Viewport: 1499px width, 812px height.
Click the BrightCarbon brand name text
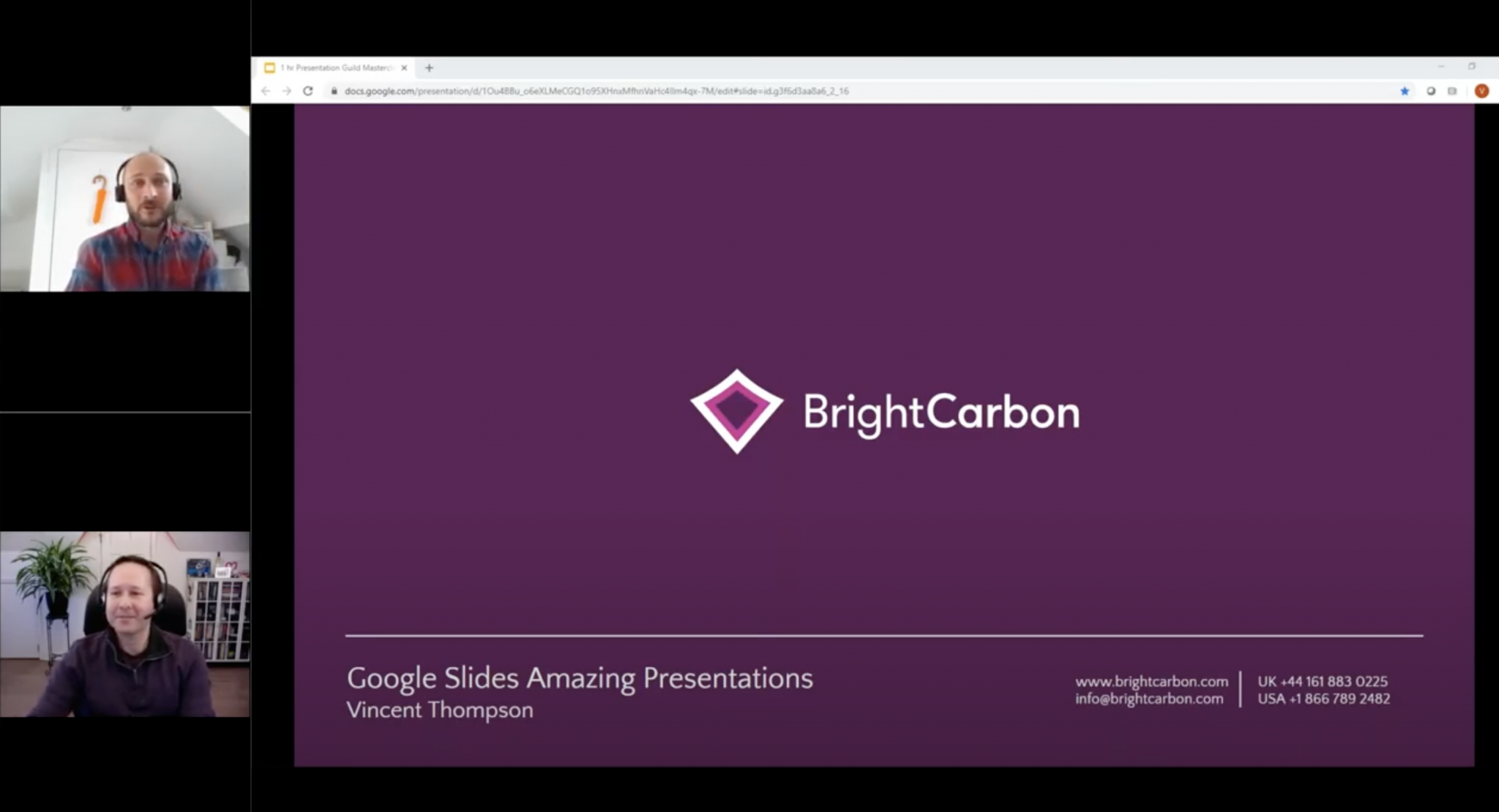pos(941,413)
